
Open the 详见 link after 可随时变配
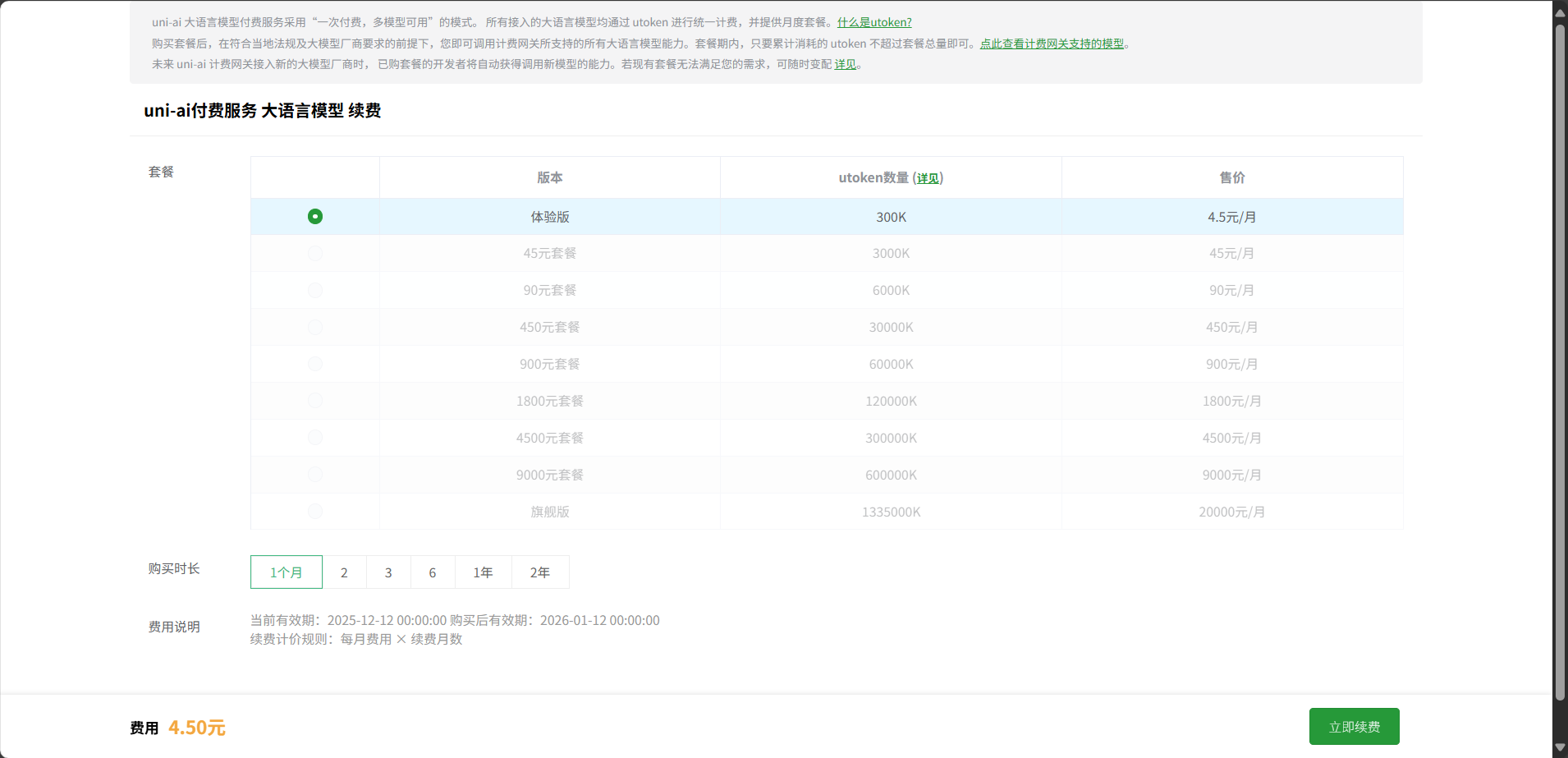pos(846,64)
